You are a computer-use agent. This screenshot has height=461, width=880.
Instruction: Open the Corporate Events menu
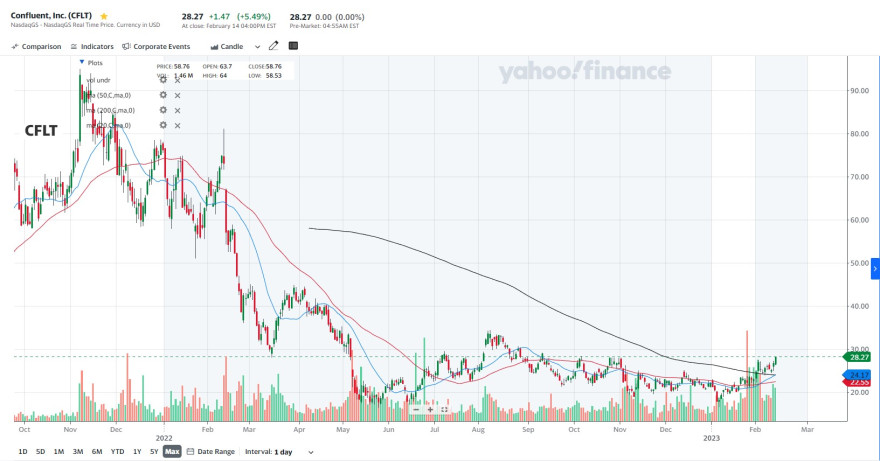(156, 47)
